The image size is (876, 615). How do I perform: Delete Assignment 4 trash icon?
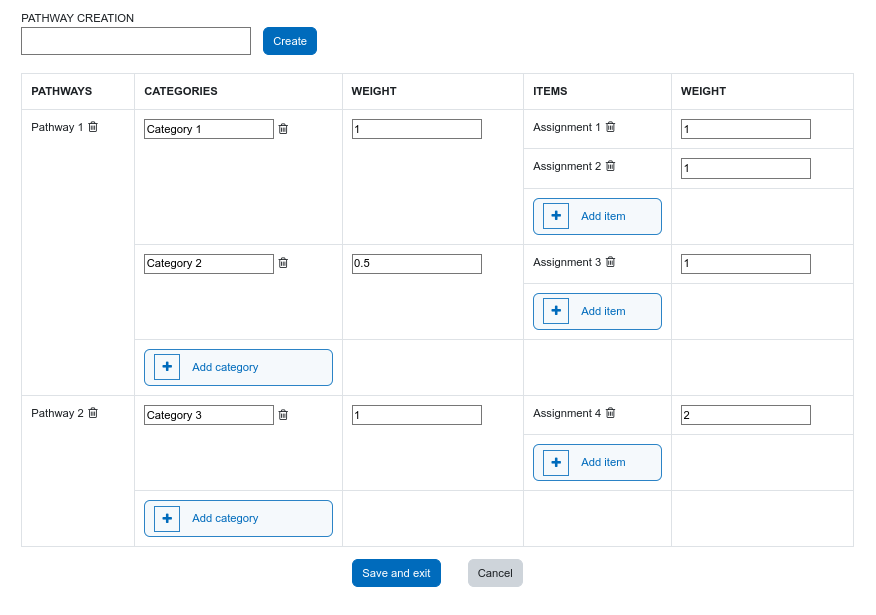point(611,413)
